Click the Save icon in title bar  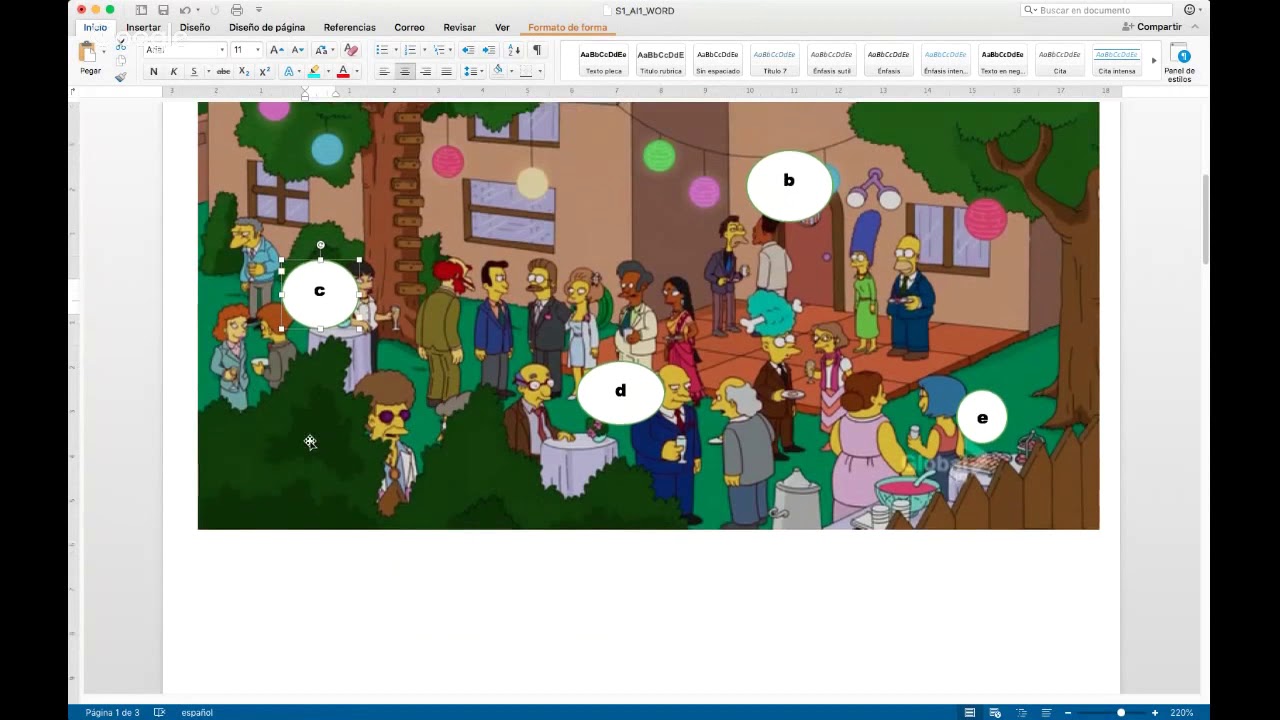[163, 10]
